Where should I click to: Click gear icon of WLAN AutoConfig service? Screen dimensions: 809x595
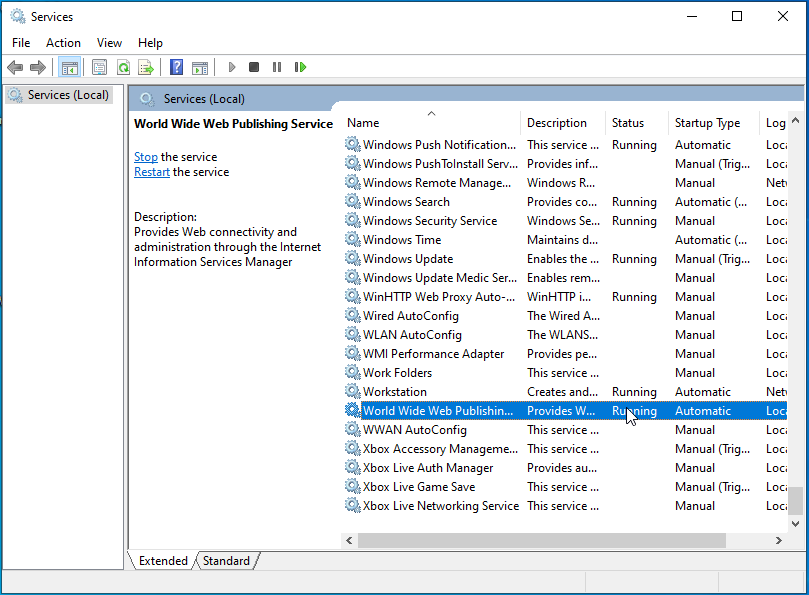353,334
